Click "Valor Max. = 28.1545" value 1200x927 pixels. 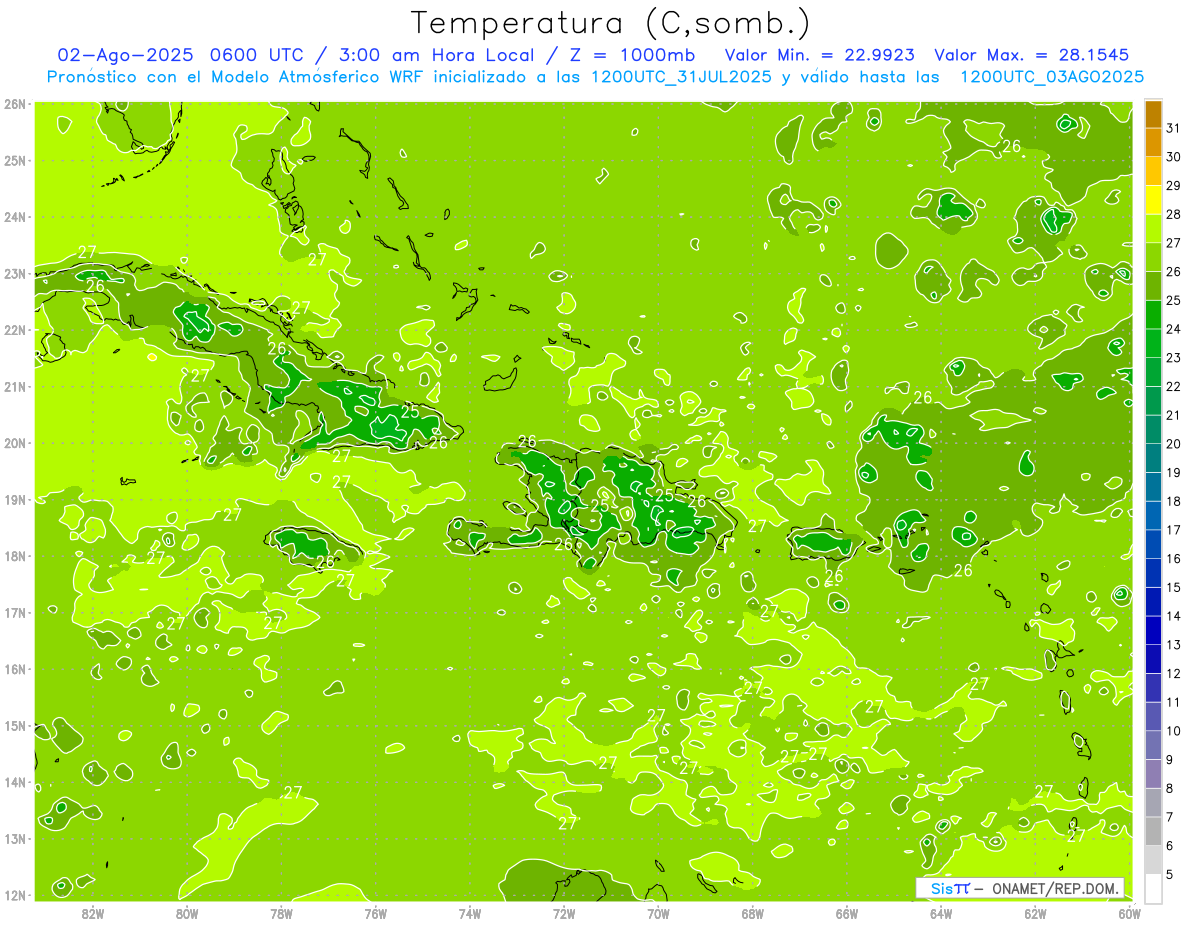tap(1032, 55)
